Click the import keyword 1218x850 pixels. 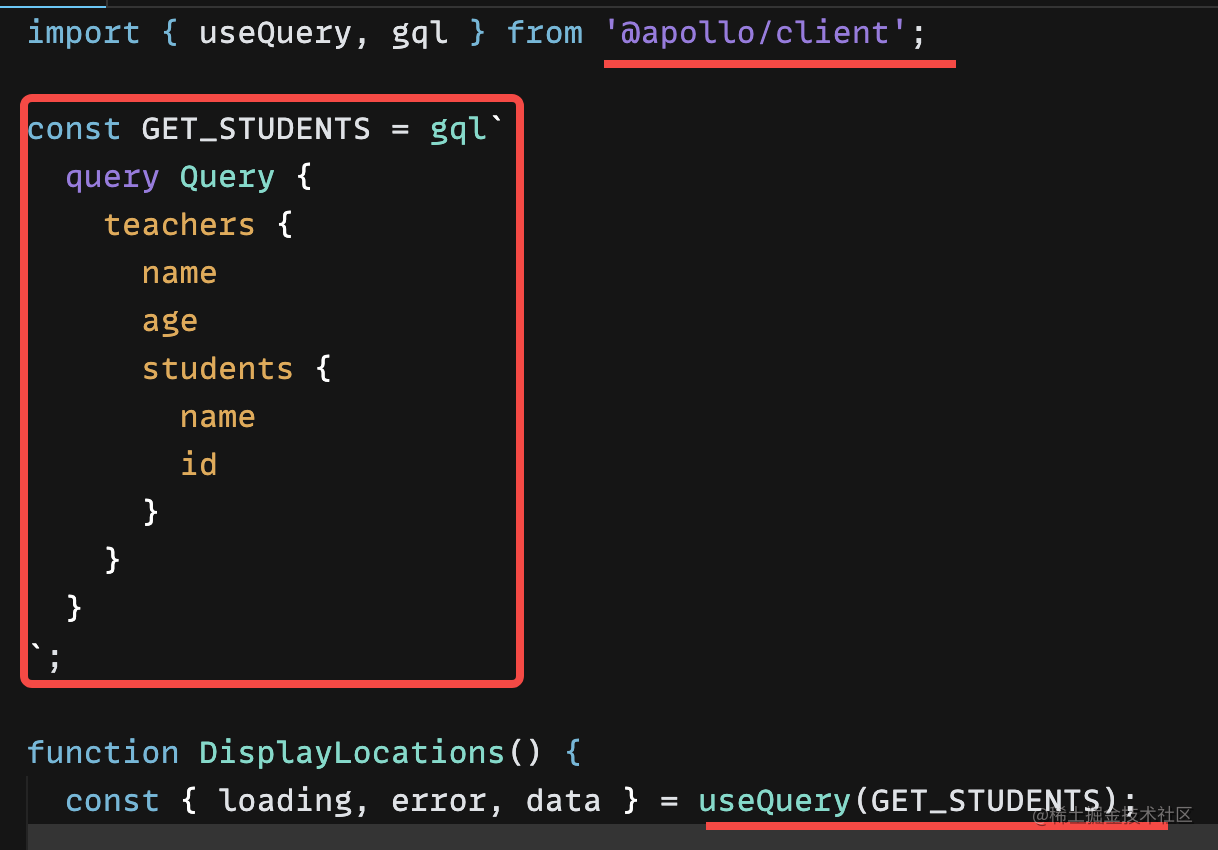tap(83, 33)
